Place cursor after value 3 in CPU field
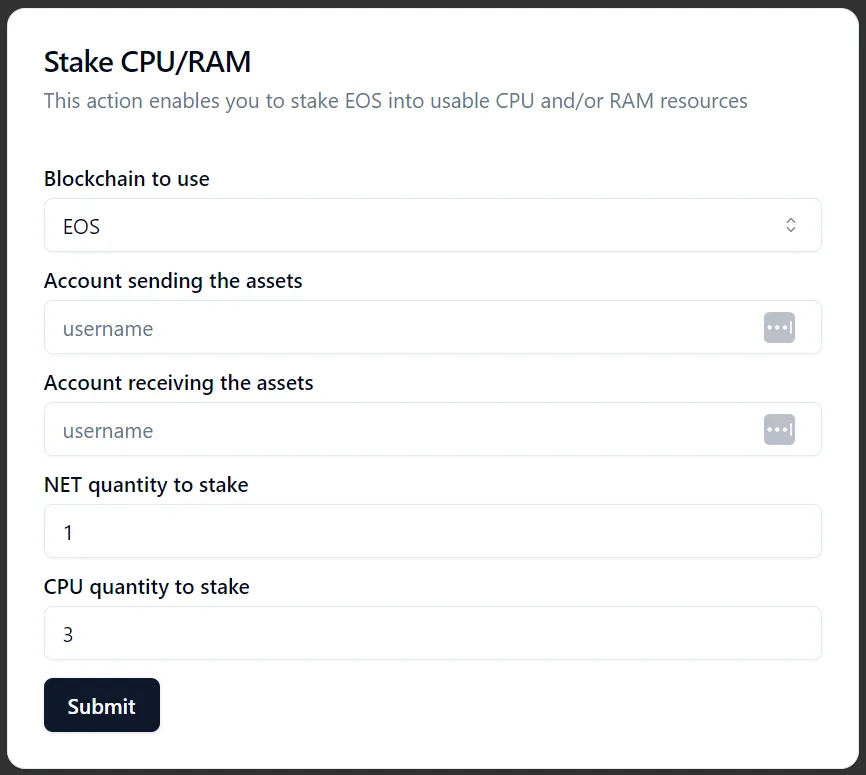 [x=77, y=634]
